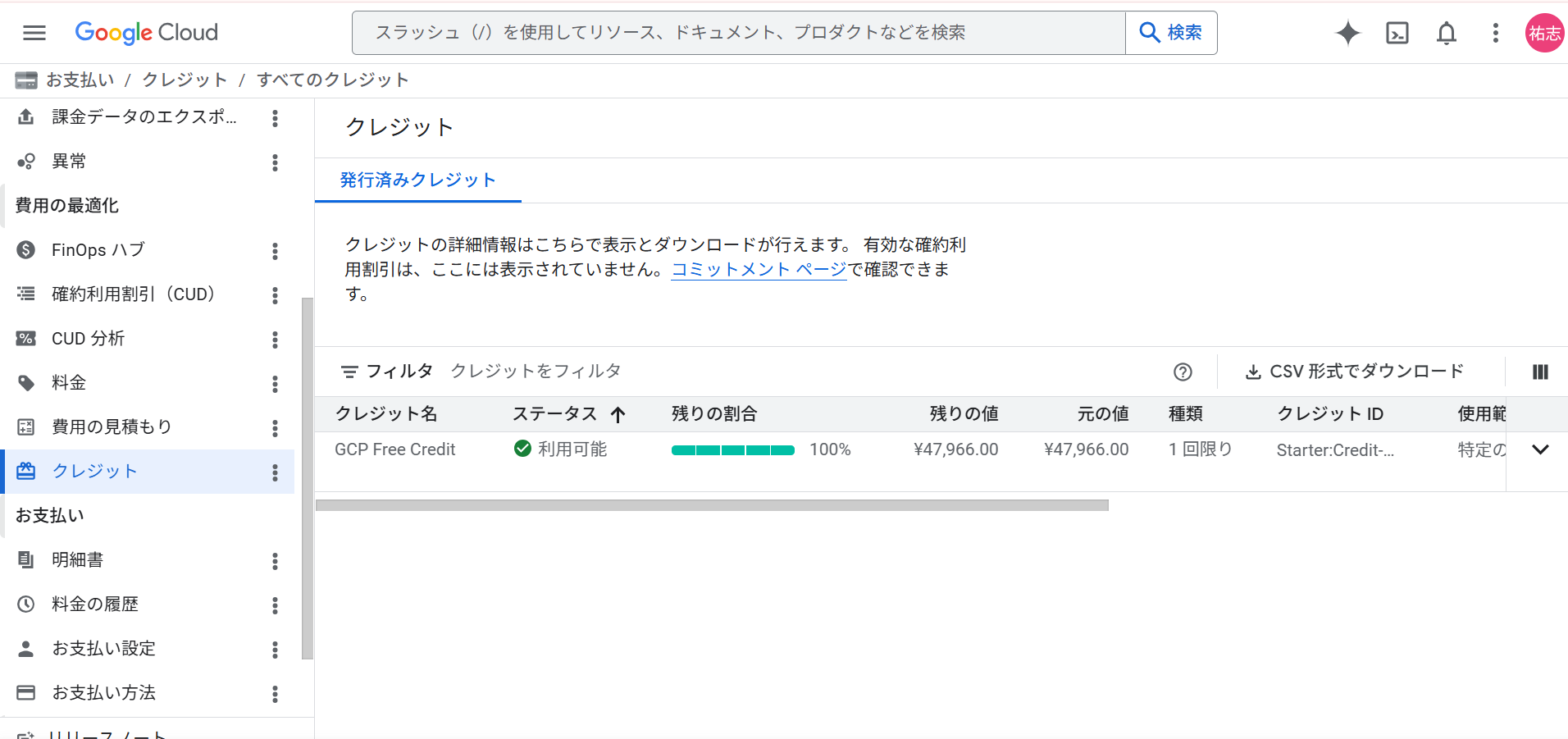Open column display options icon
1568x739 pixels.
pyautogui.click(x=1539, y=372)
